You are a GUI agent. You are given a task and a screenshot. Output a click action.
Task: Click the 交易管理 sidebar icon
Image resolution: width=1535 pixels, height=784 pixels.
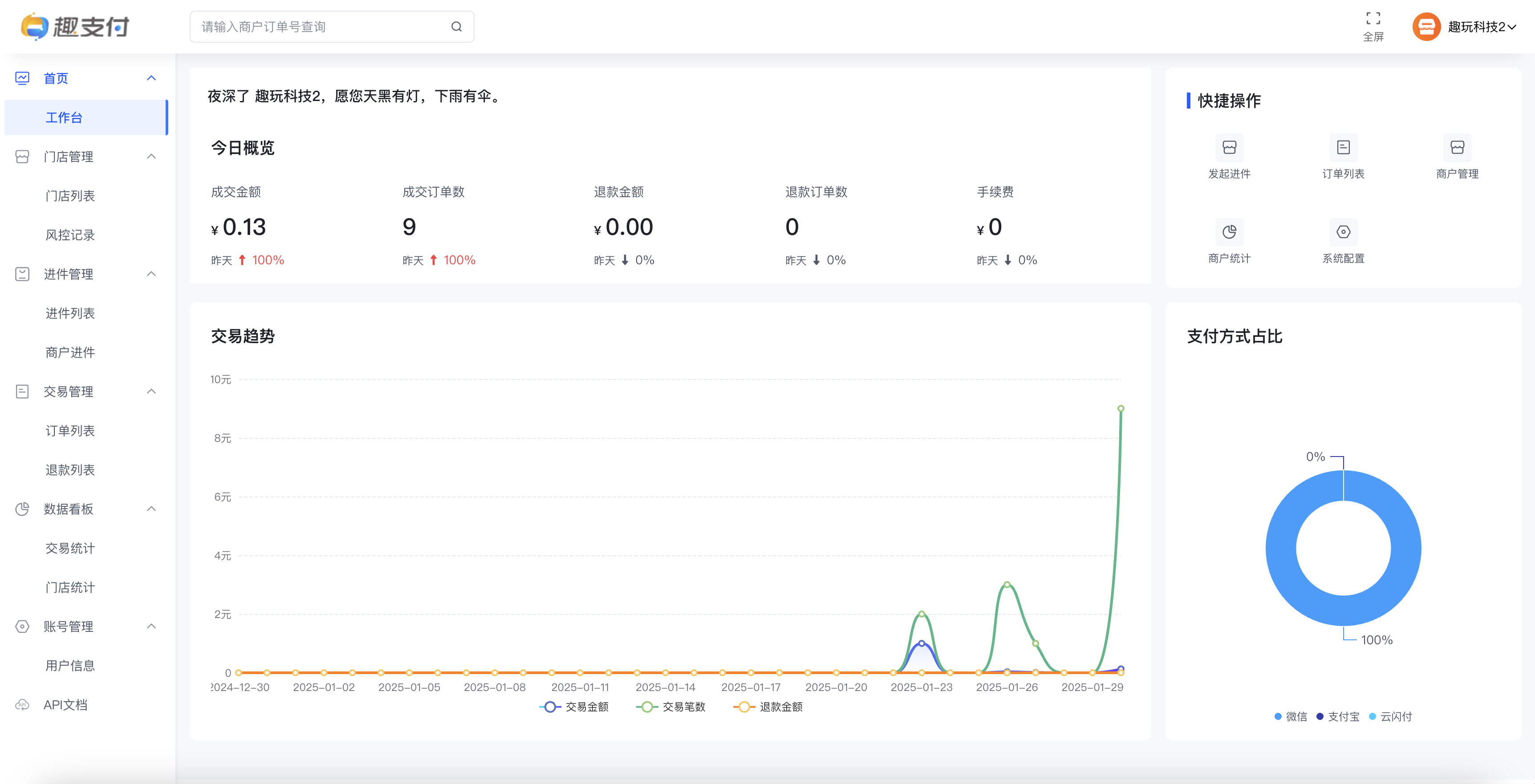[x=22, y=392]
